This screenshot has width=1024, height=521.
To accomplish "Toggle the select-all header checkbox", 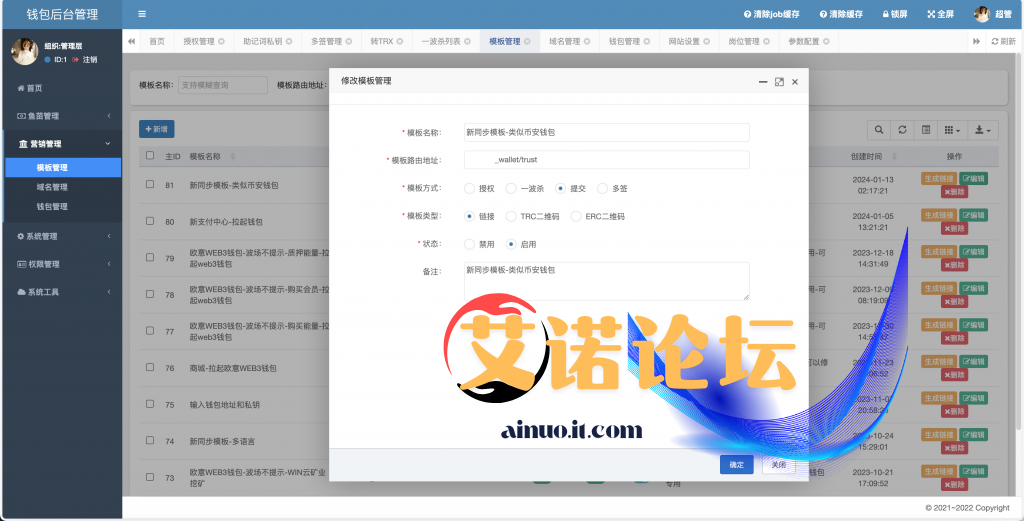I will click(x=150, y=155).
